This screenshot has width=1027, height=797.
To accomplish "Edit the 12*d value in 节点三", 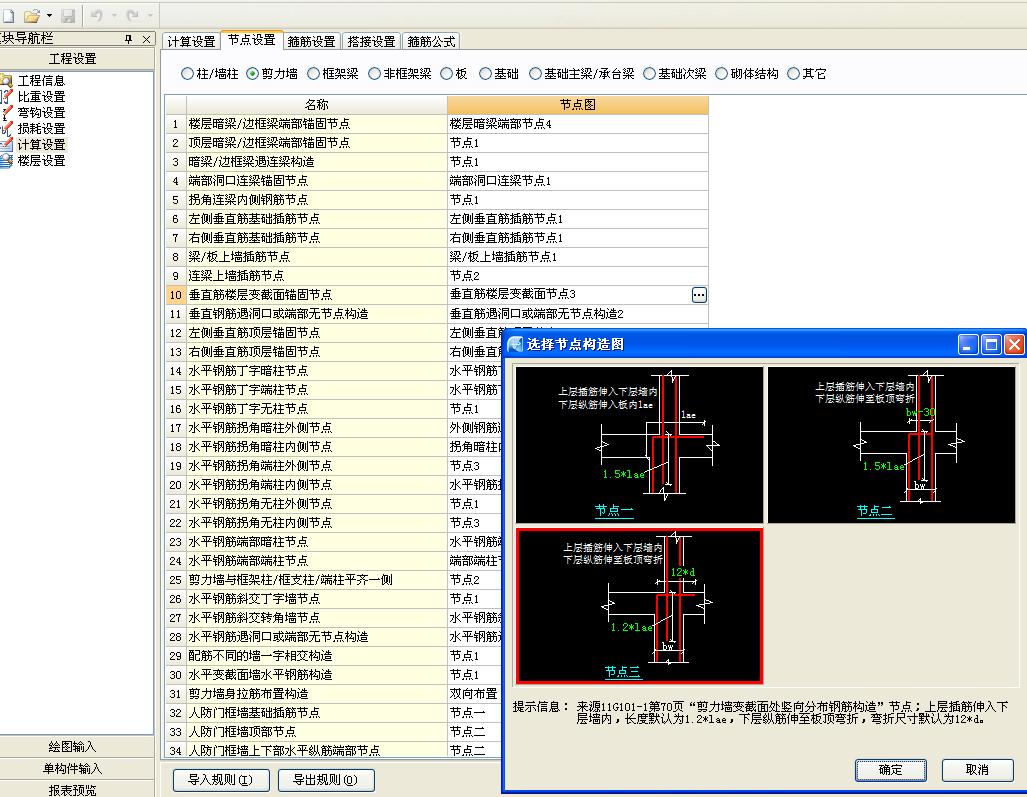I will (683, 572).
